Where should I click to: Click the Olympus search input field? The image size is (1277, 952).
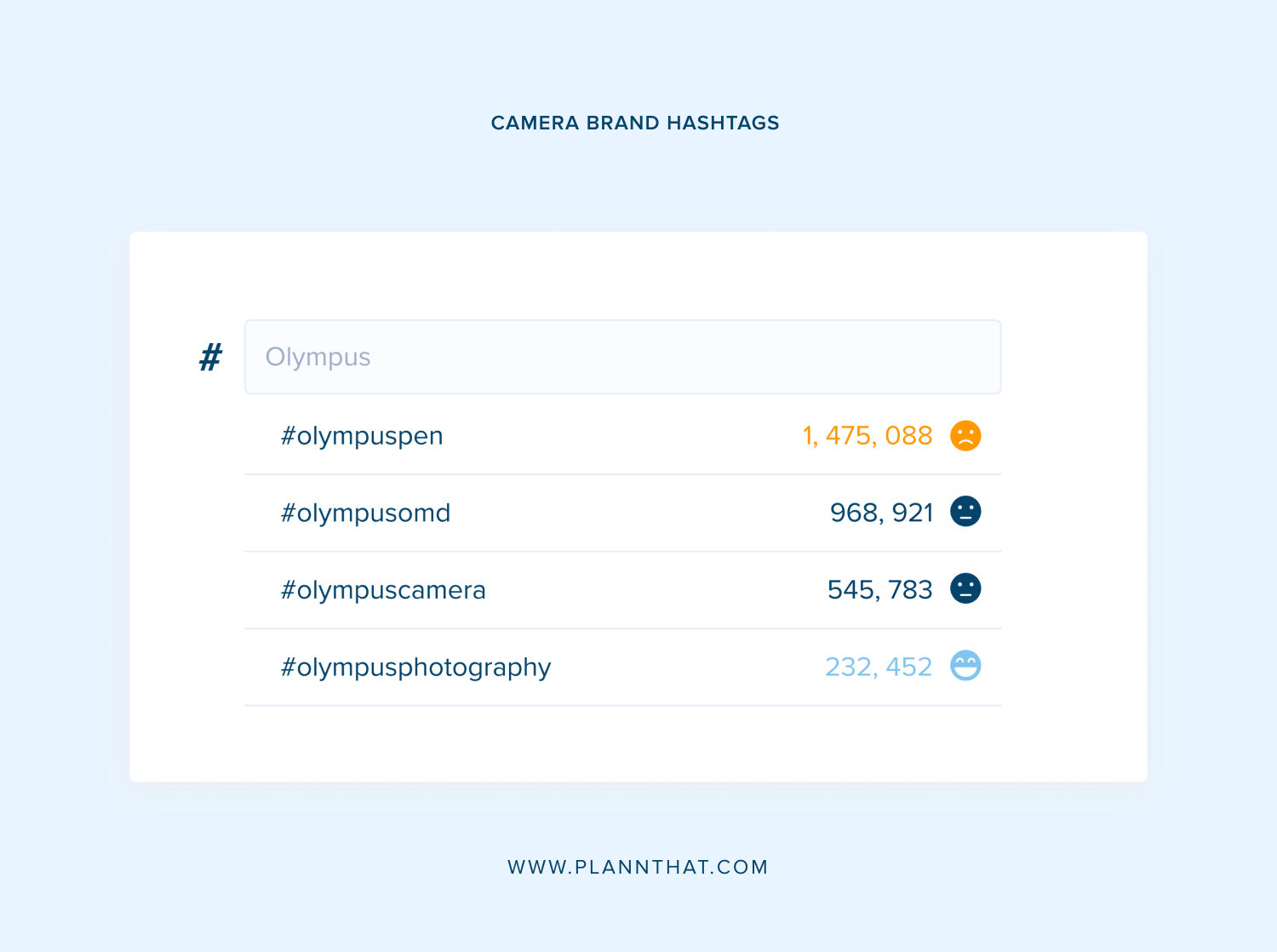pyautogui.click(x=622, y=357)
